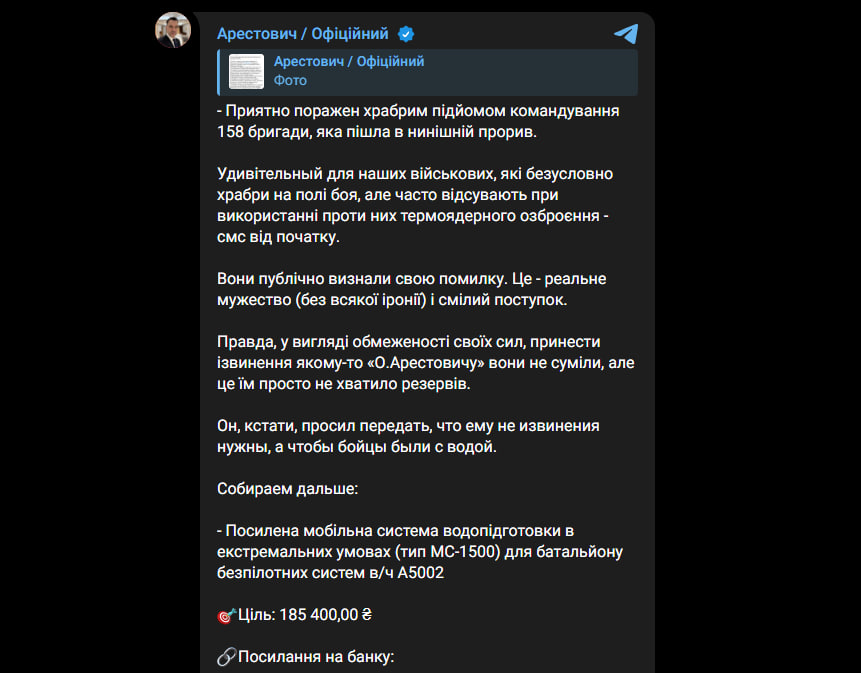This screenshot has height=673, width=861.
Task: Click the target emoji before Ціль
Action: click(x=226, y=615)
